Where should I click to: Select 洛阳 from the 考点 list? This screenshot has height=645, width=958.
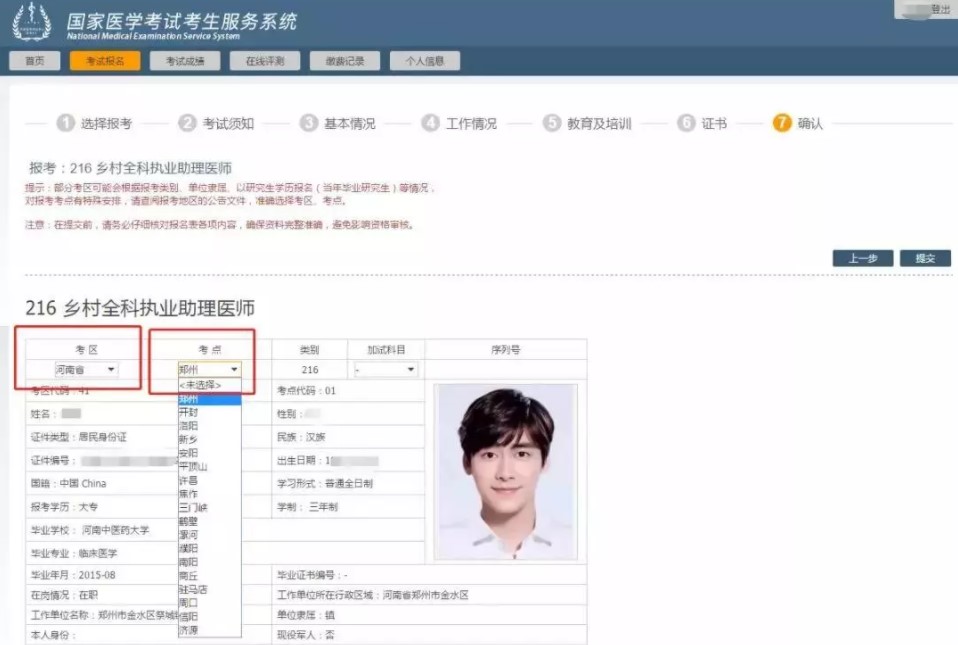click(x=188, y=425)
